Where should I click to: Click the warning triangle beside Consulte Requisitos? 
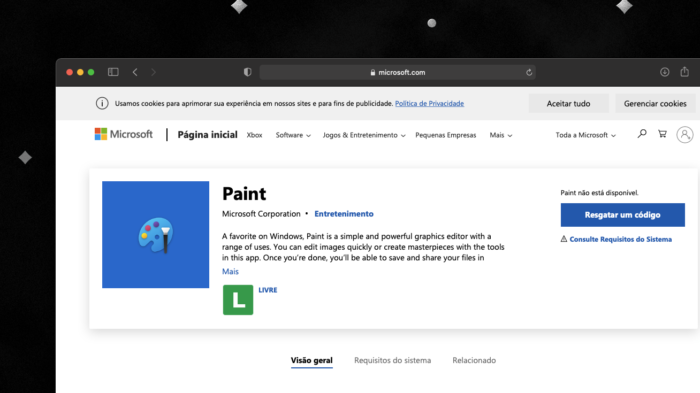pyautogui.click(x=564, y=239)
